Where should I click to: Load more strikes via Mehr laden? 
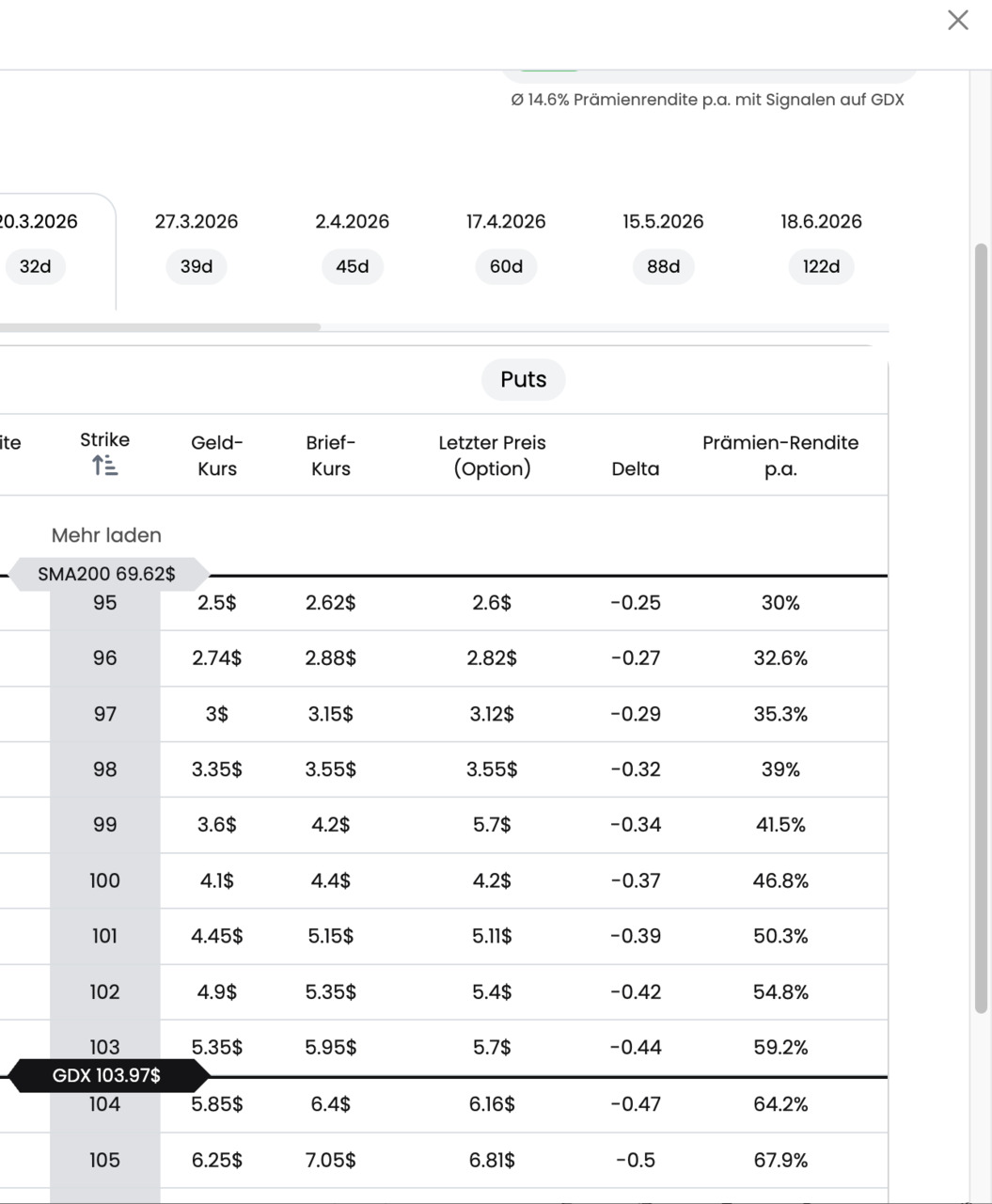(x=106, y=535)
